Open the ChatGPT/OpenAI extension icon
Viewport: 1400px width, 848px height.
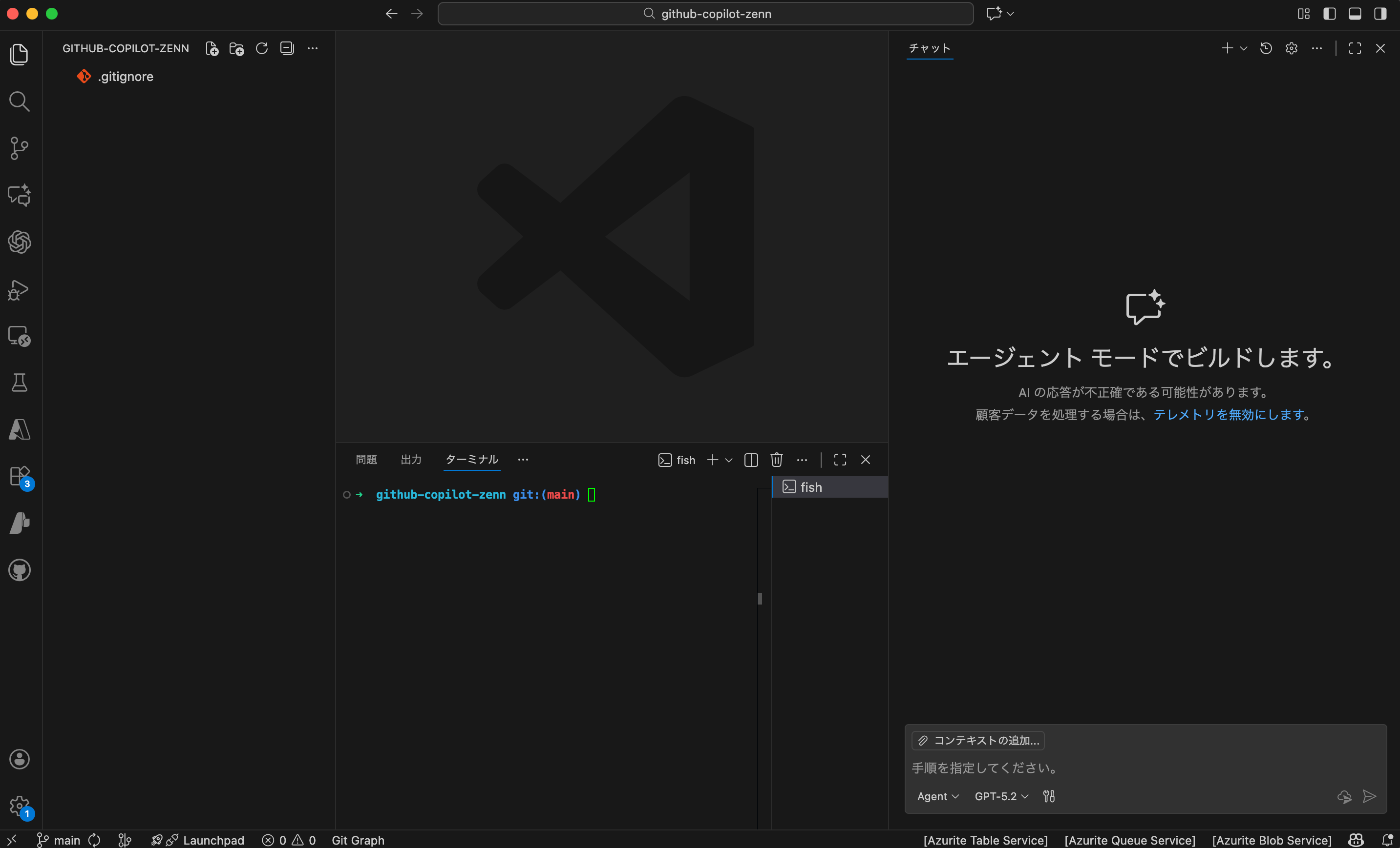(19, 242)
